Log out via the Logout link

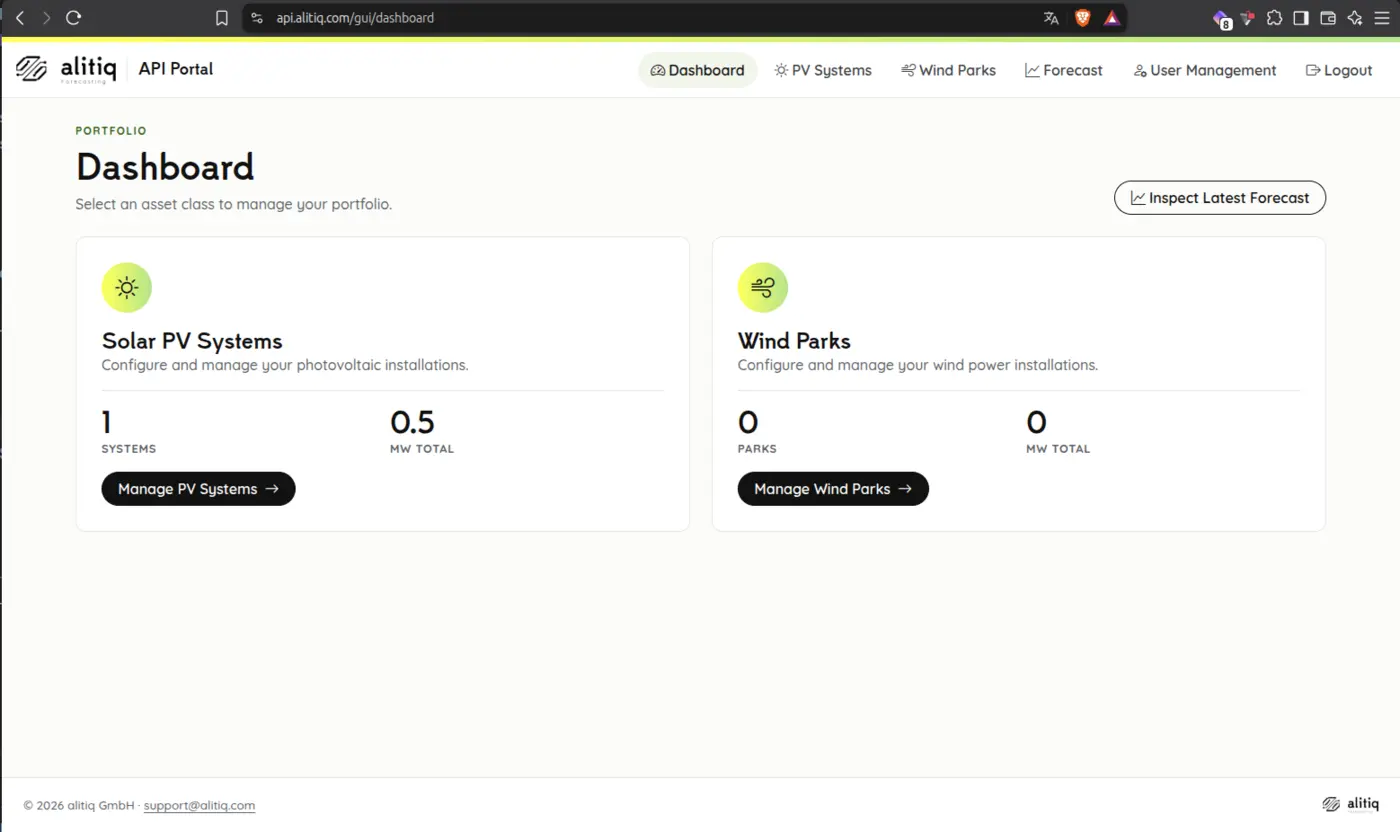coord(1339,70)
